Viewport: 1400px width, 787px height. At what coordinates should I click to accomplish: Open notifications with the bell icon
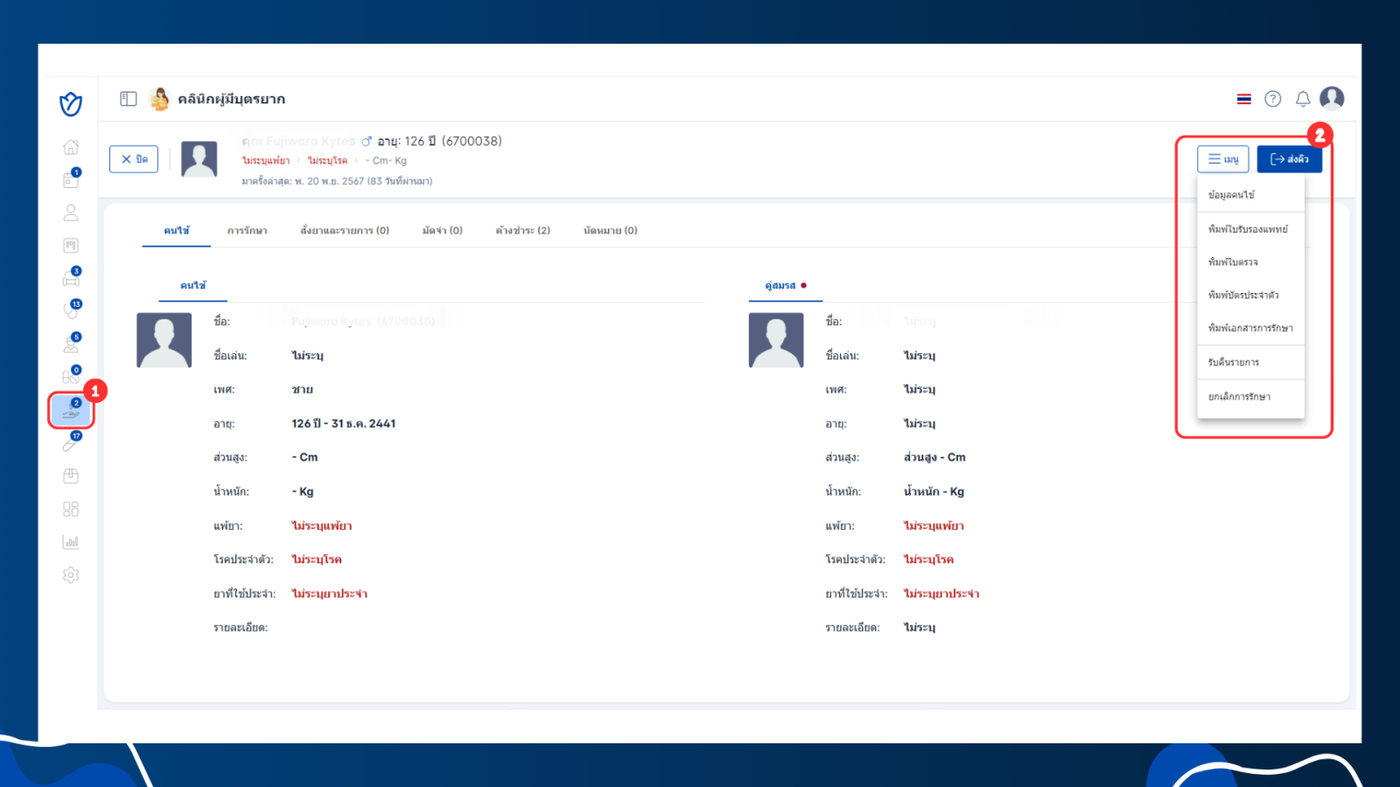[1303, 99]
